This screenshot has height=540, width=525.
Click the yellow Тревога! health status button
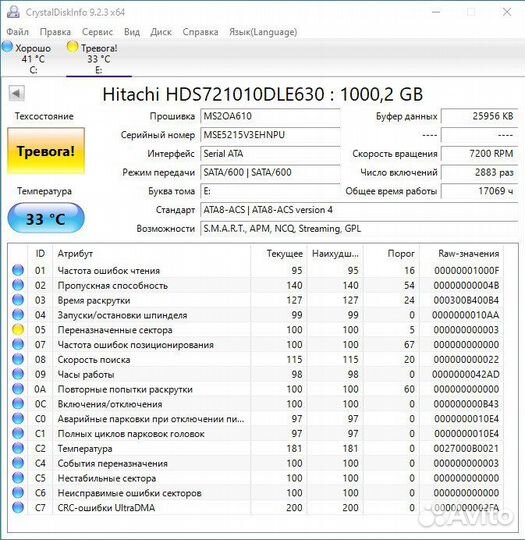[x=46, y=151]
